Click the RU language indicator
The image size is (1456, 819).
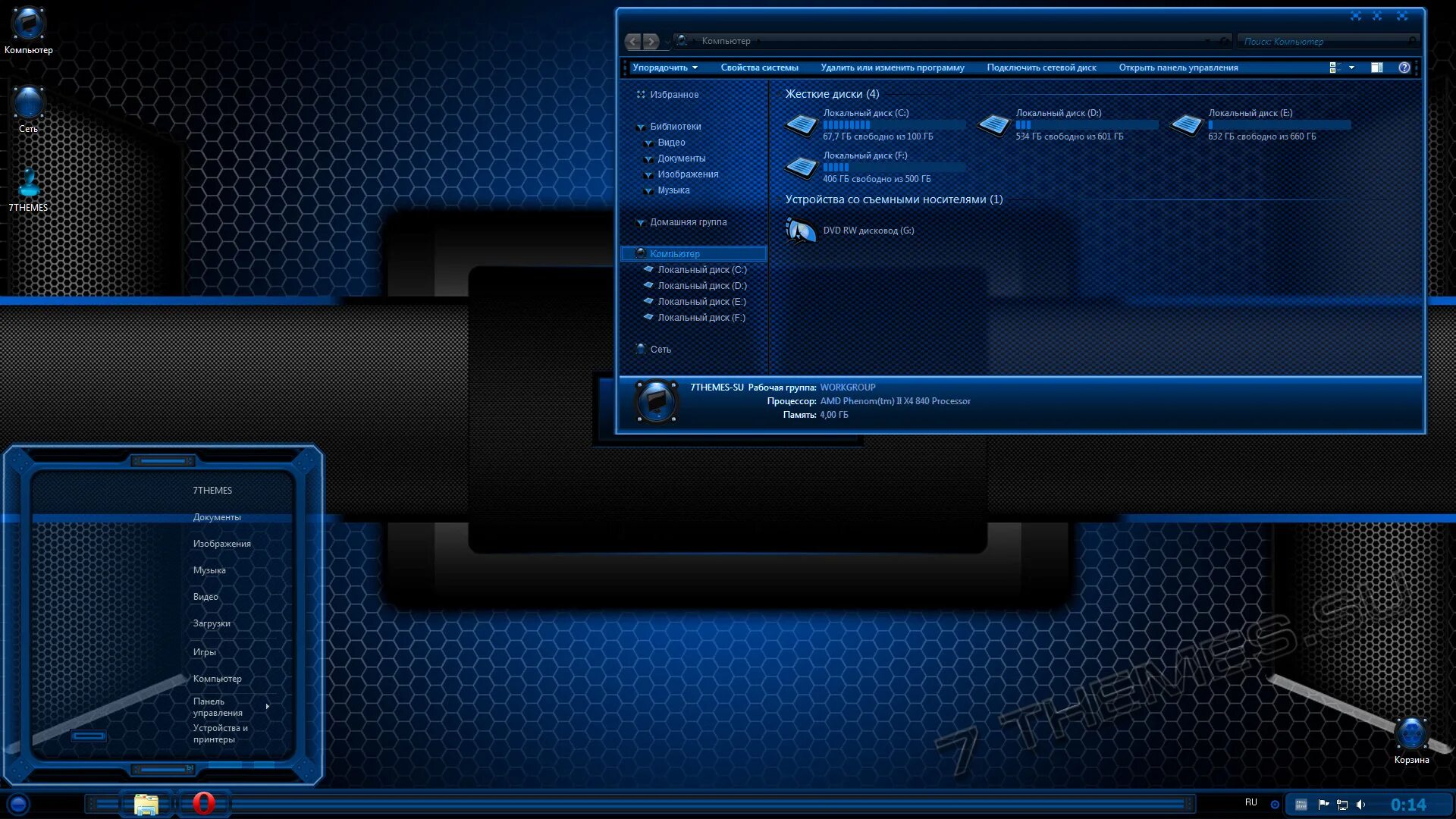(x=1251, y=802)
